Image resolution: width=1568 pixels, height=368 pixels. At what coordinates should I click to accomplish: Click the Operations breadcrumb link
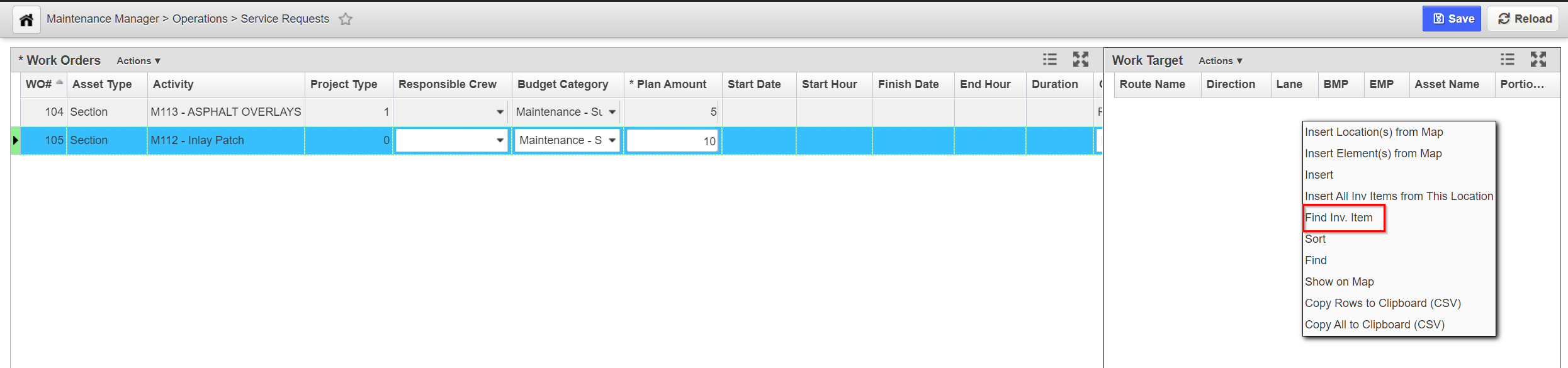[x=200, y=19]
